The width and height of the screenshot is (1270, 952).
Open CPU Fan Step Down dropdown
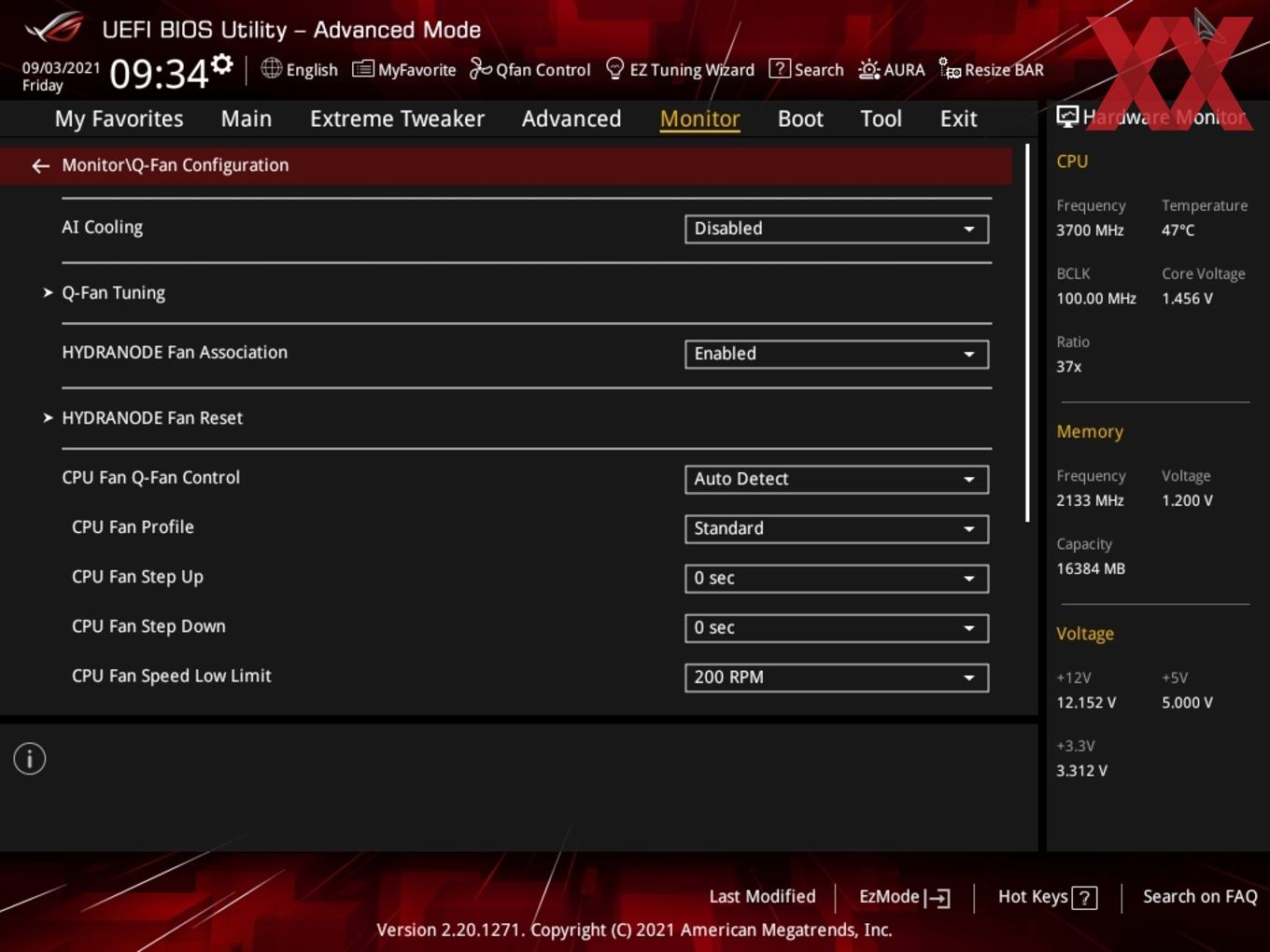click(x=837, y=628)
